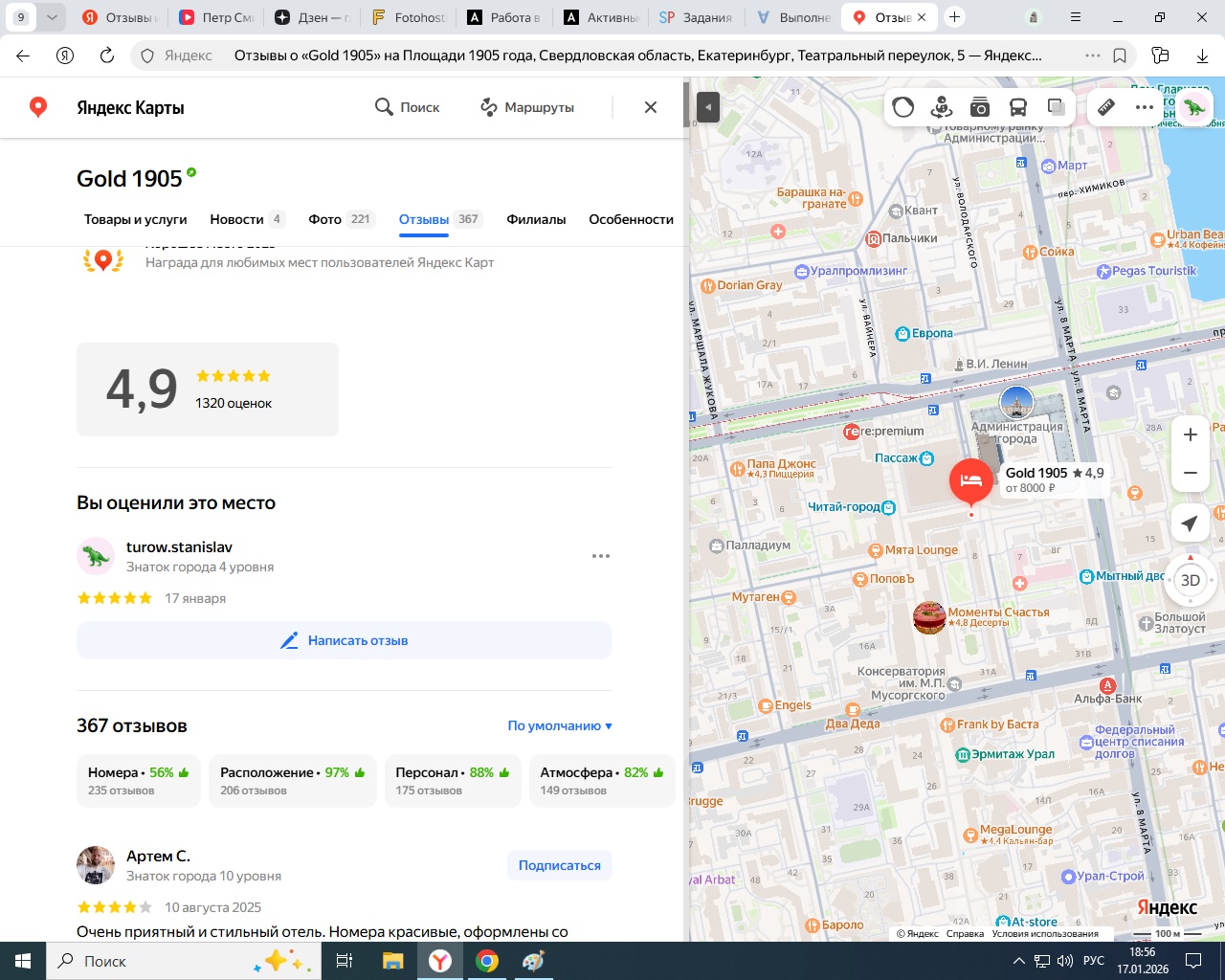Click the my location arrow button
The width and height of the screenshot is (1225, 980).
click(1190, 523)
